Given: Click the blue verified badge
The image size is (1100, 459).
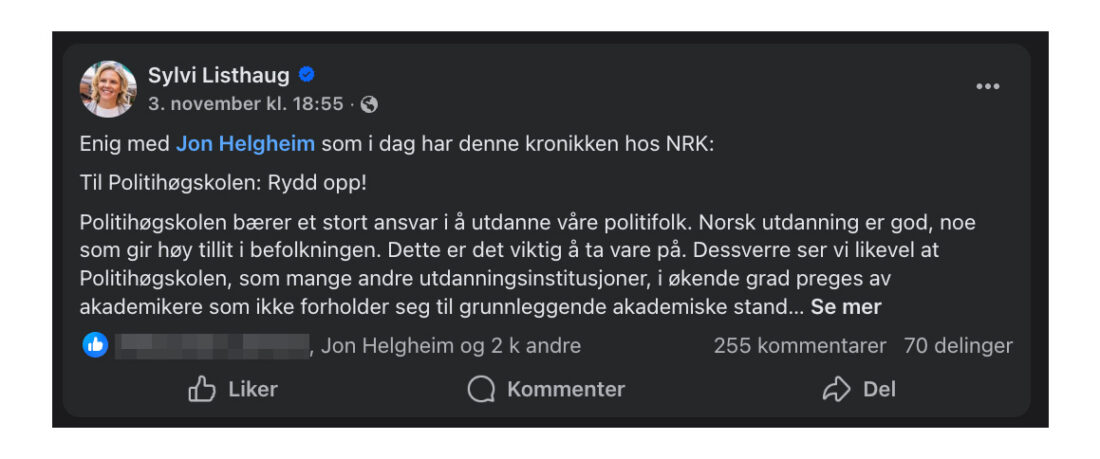Looking at the screenshot, I should click(307, 75).
